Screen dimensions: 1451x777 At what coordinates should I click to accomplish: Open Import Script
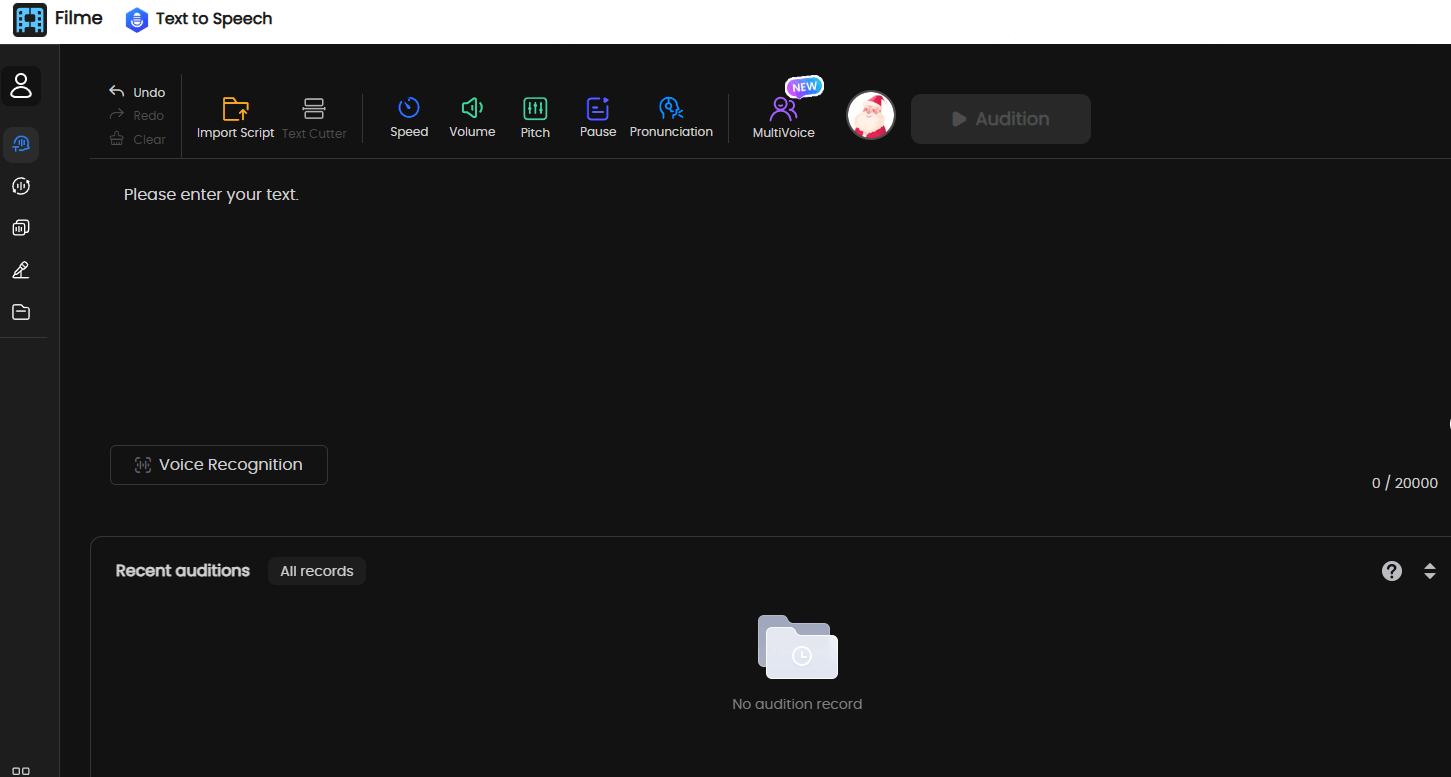235,118
